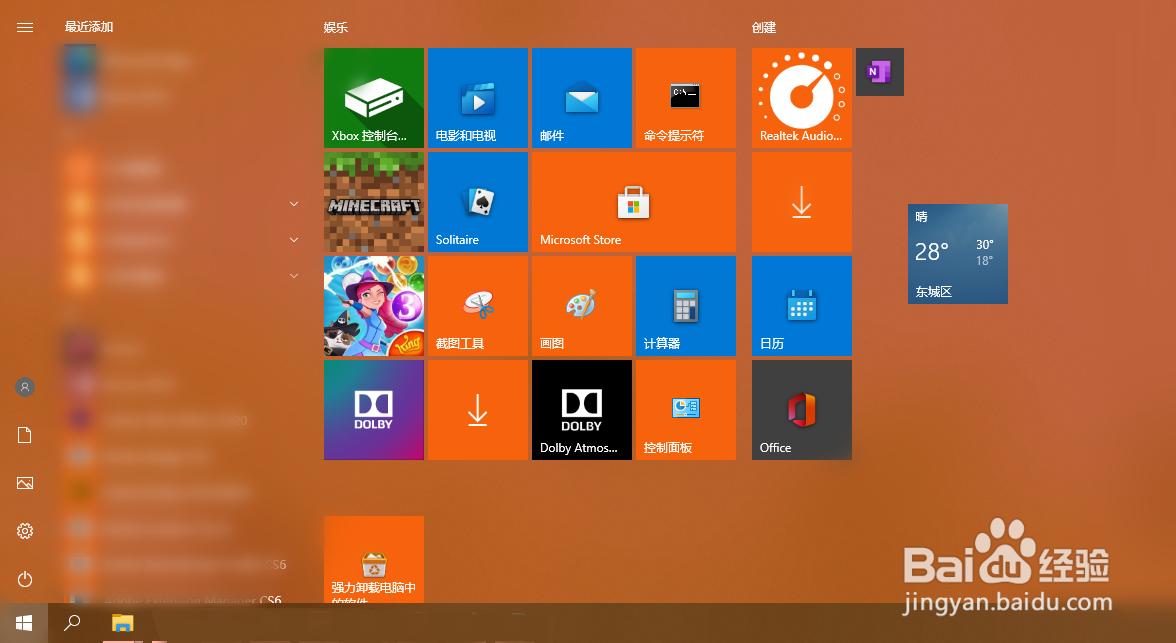Click the download-arrow tile beside Dolby Access
Image resolution: width=1176 pixels, height=643 pixels.
click(x=478, y=410)
